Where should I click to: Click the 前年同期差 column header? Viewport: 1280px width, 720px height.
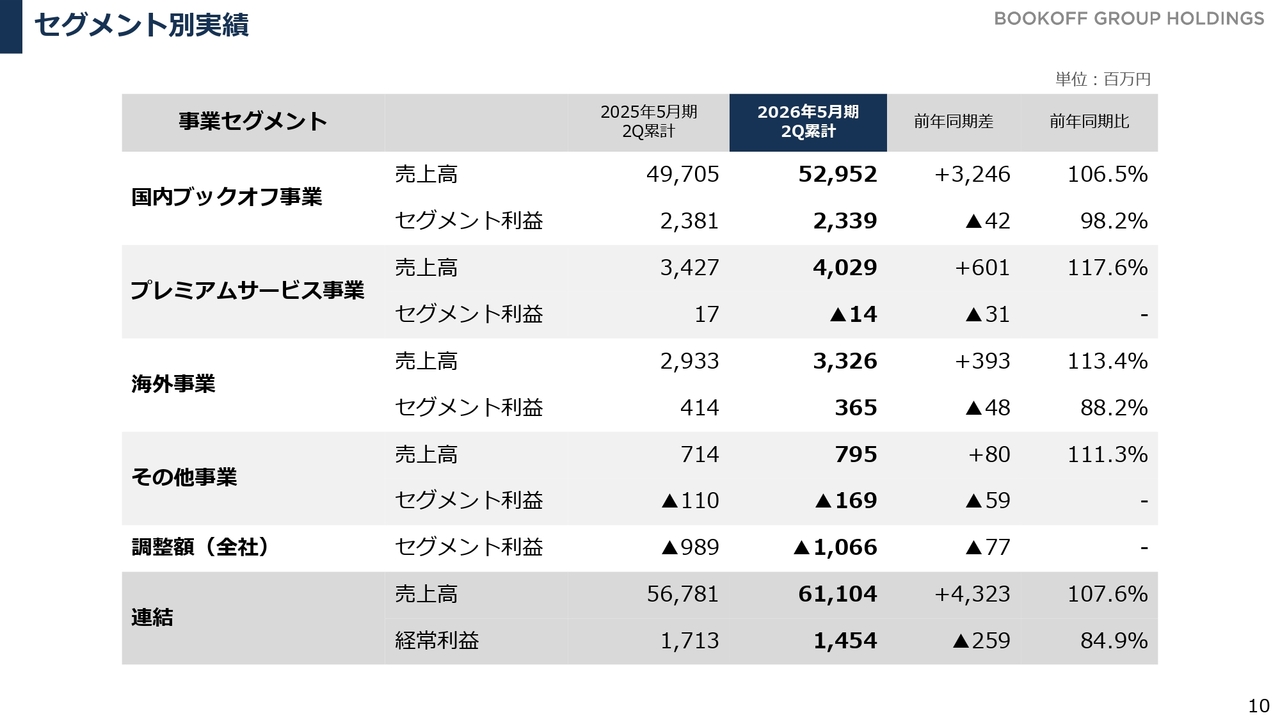point(953,122)
